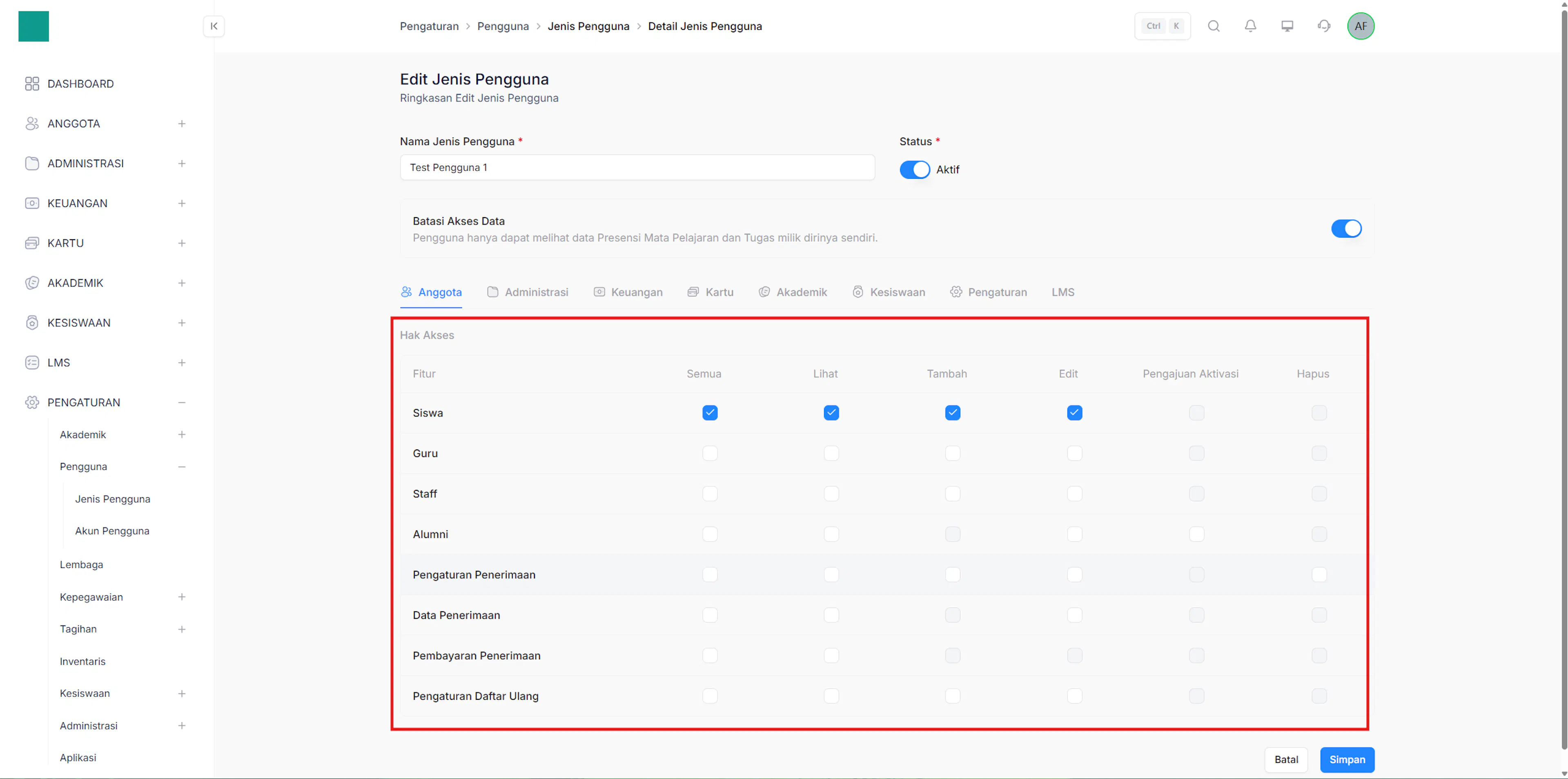Uncheck Edit for Siswa
This screenshot has width=1568, height=779.
pos(1074,413)
